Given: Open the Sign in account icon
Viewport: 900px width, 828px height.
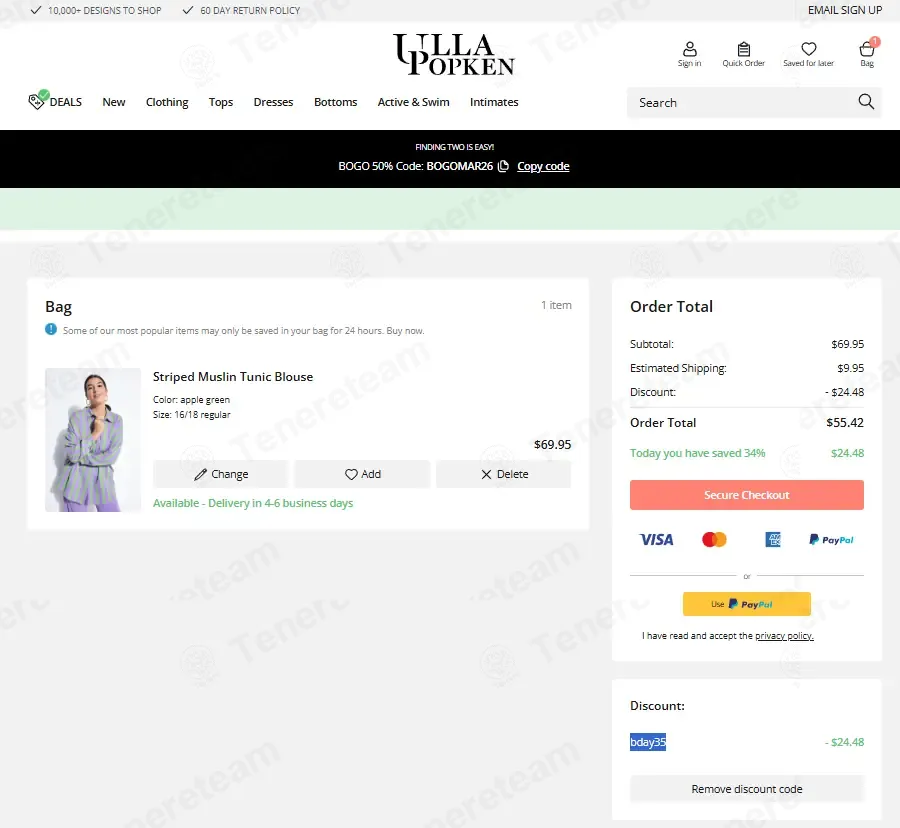Looking at the screenshot, I should [689, 49].
